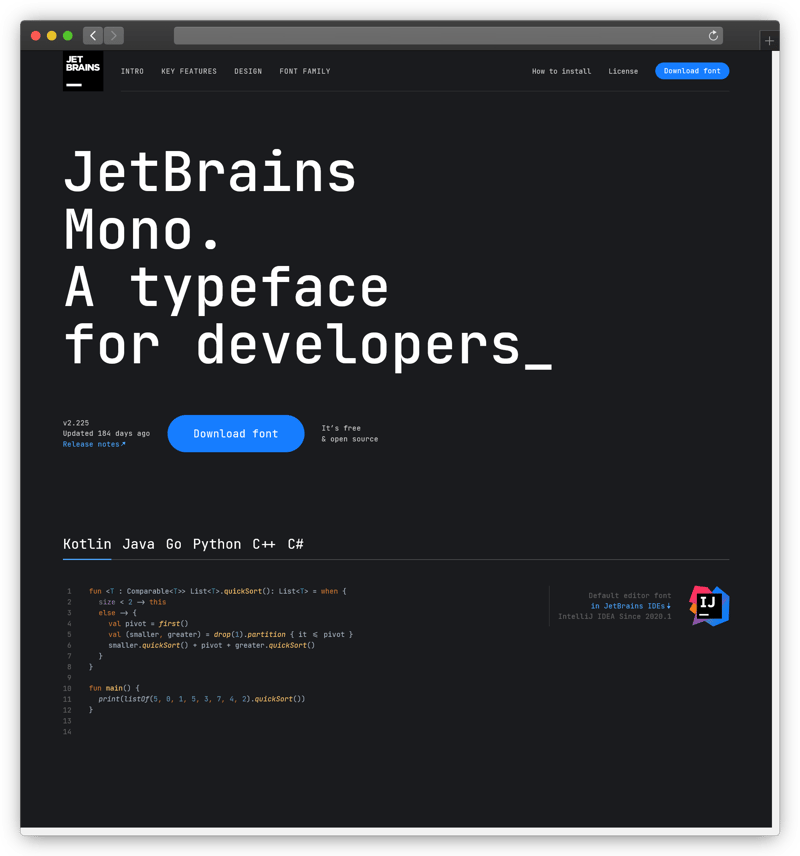Click the 'It's free & open source' text

349,433
